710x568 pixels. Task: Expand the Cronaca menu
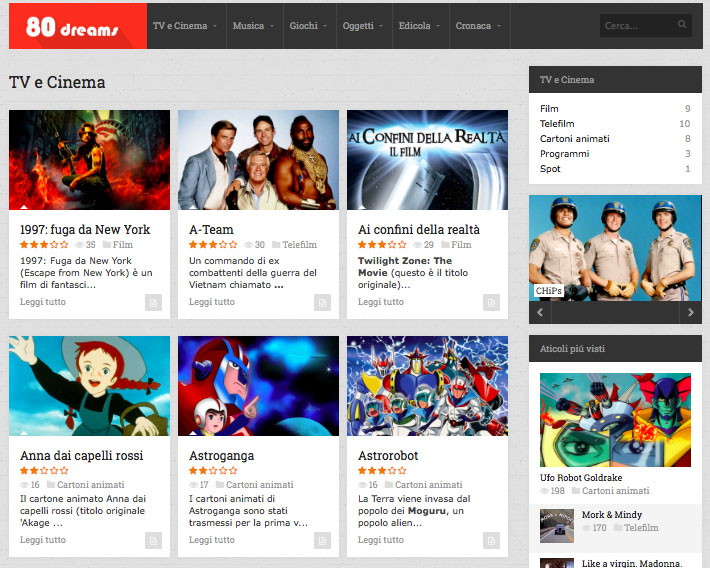tap(480, 26)
